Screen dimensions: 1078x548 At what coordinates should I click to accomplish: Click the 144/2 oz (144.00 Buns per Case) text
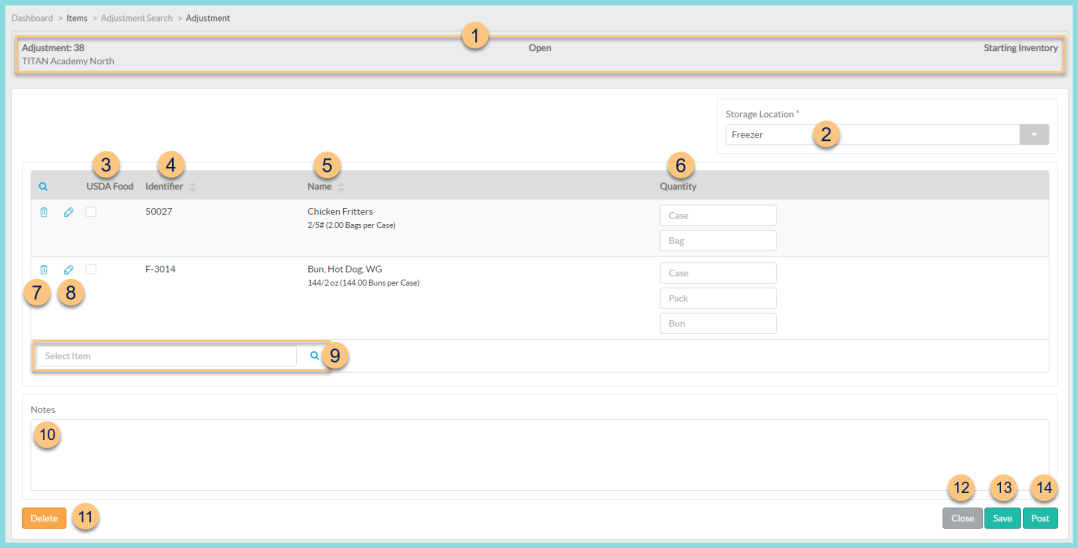(x=363, y=283)
